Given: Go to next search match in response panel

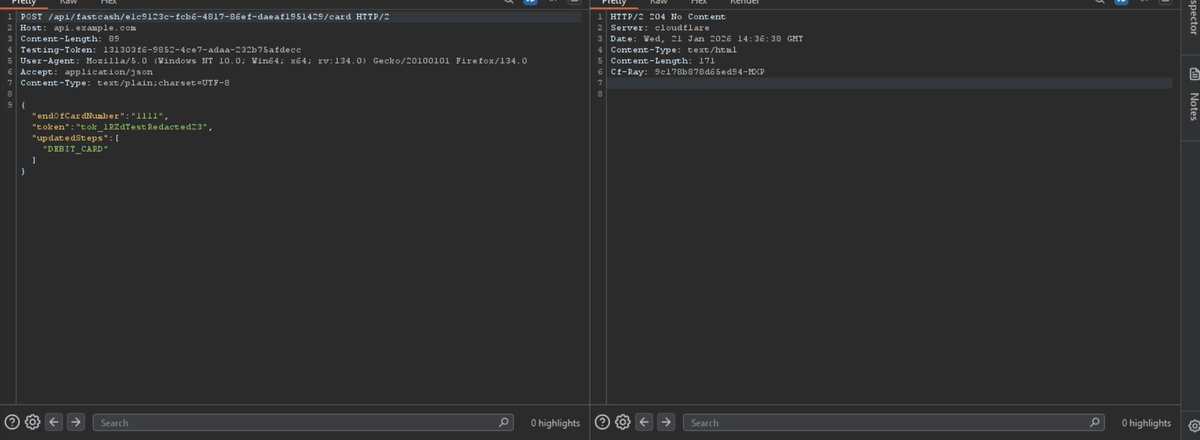Looking at the screenshot, I should point(665,422).
